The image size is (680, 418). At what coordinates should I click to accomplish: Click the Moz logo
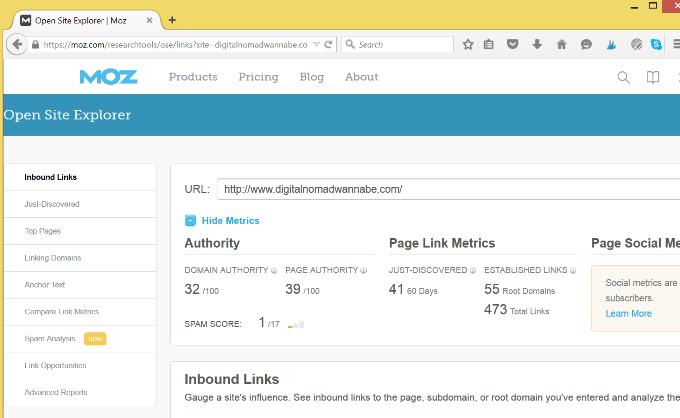point(101,77)
